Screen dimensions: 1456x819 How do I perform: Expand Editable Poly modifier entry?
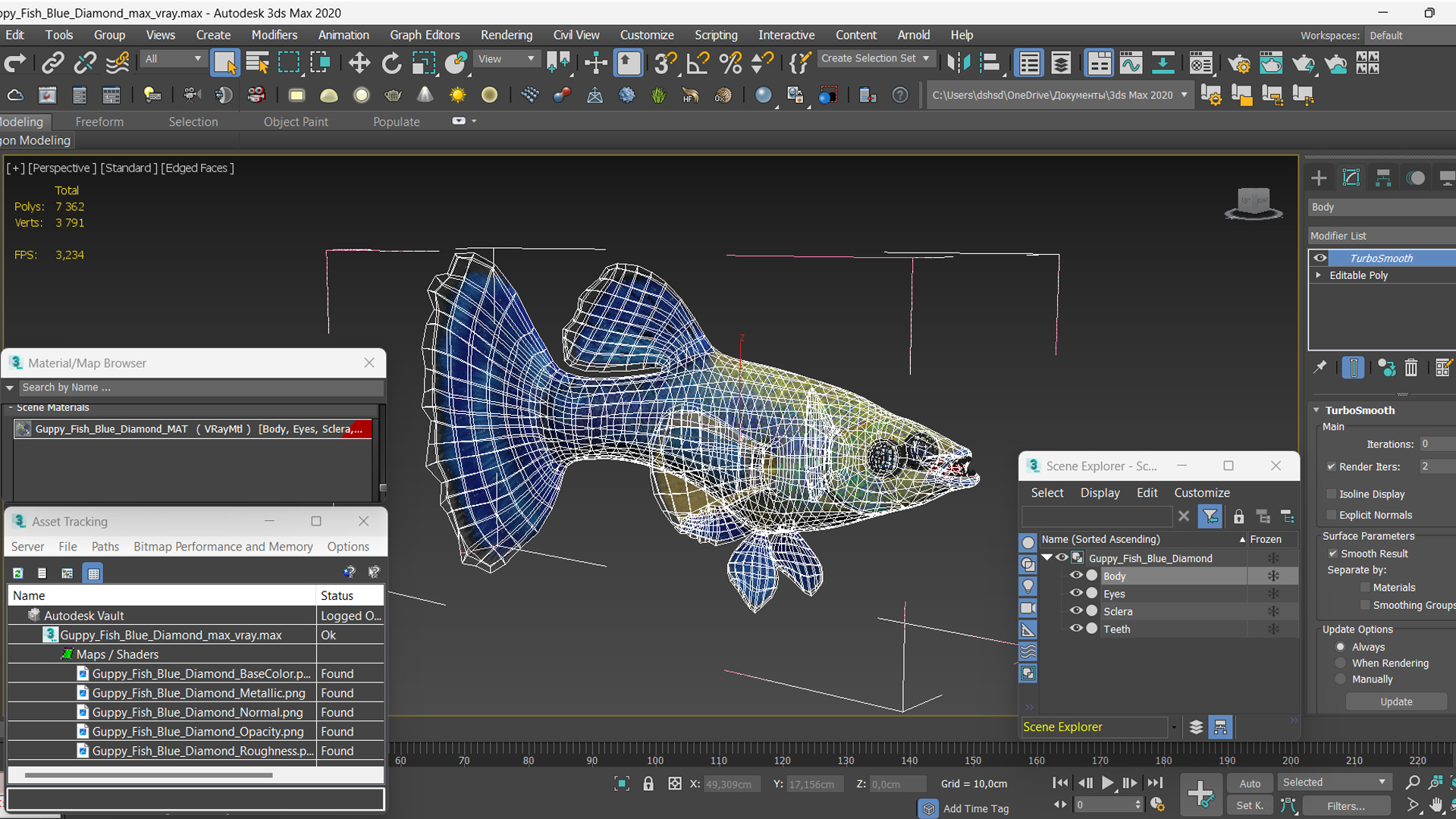(1319, 275)
